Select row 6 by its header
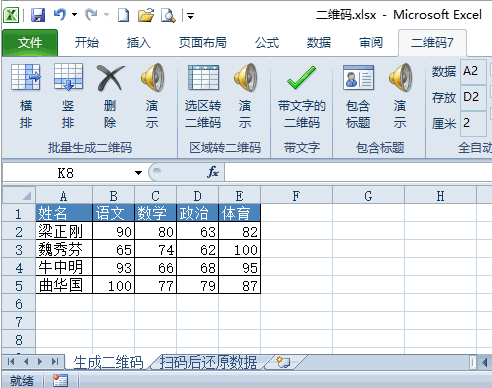The width and height of the screenshot is (492, 388). [x=19, y=304]
